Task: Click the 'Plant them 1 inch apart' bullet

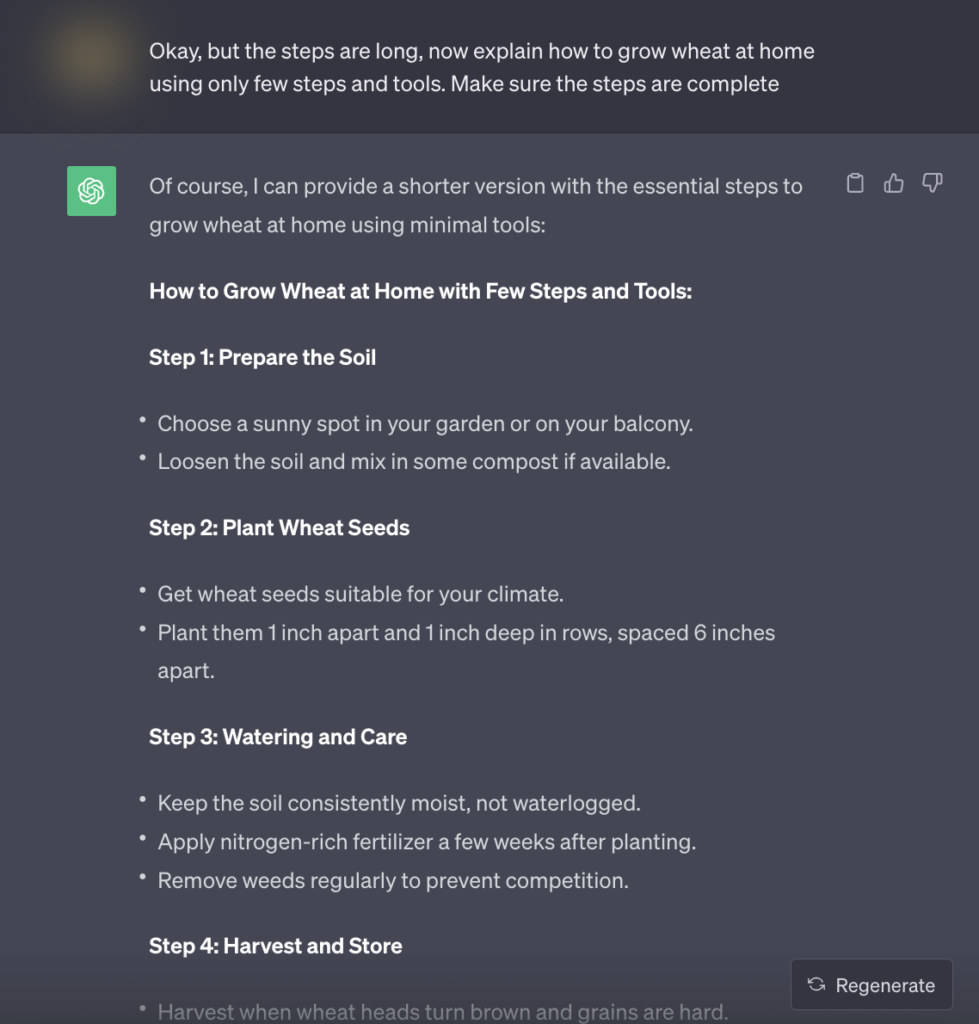Action: tap(466, 633)
